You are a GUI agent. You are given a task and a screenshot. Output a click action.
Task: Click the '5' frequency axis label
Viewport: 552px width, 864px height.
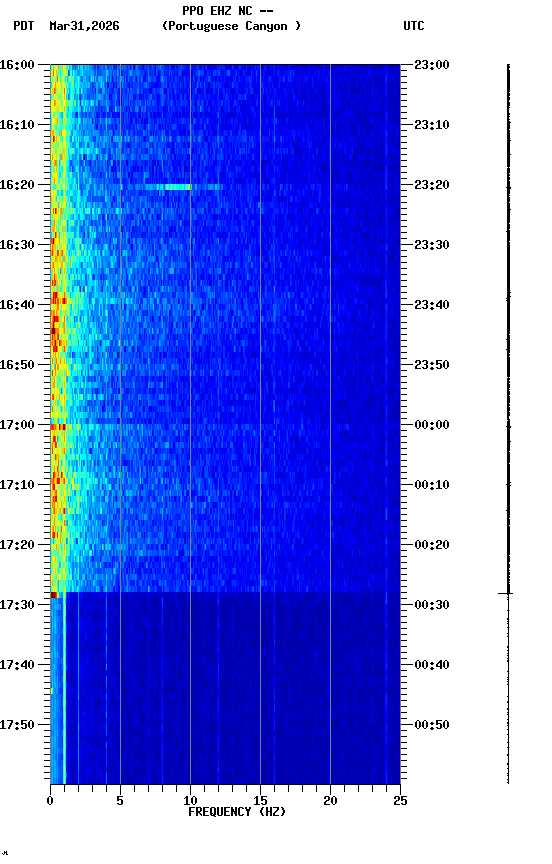120,801
